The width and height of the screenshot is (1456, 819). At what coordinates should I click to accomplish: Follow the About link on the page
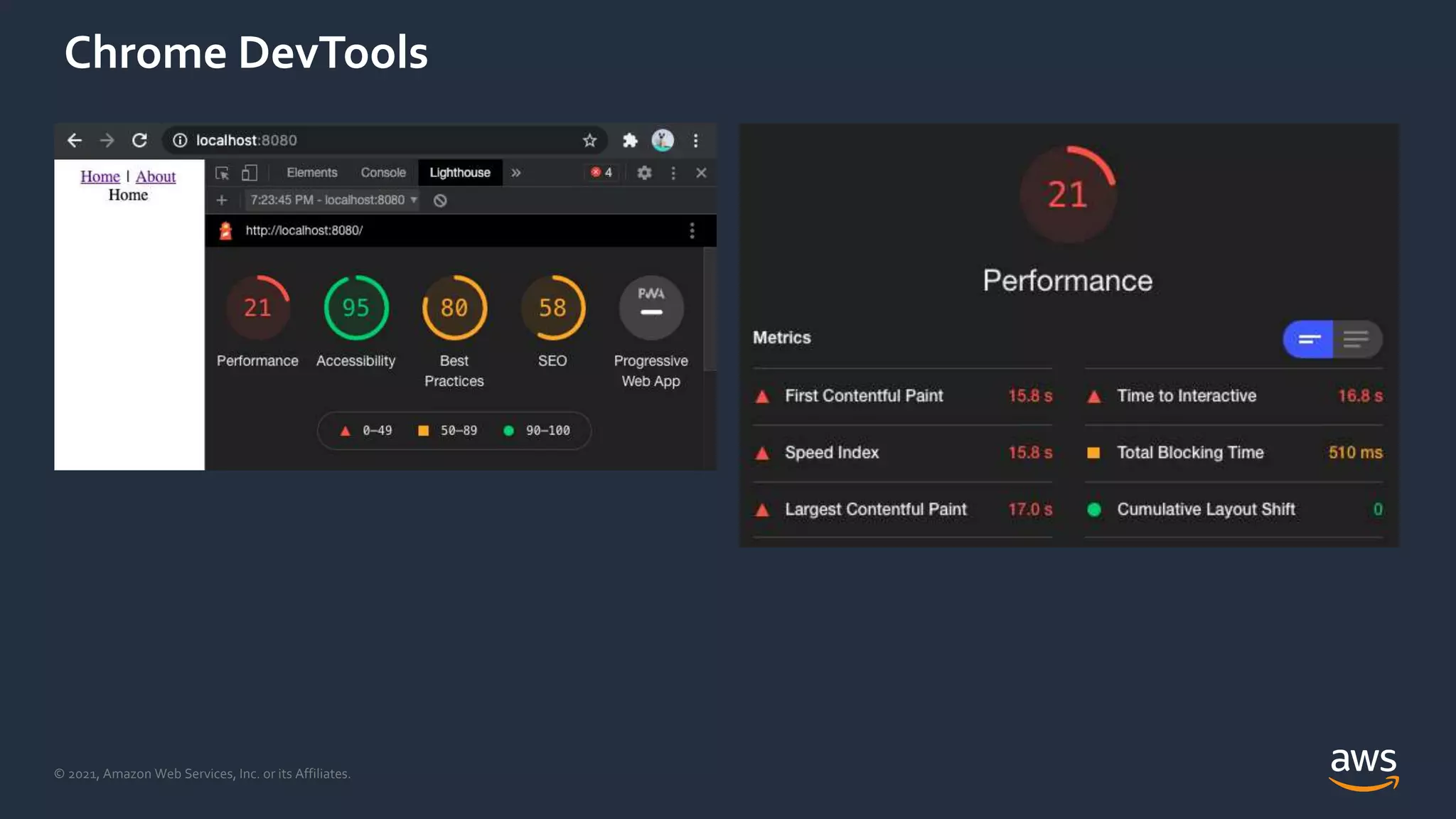156,176
